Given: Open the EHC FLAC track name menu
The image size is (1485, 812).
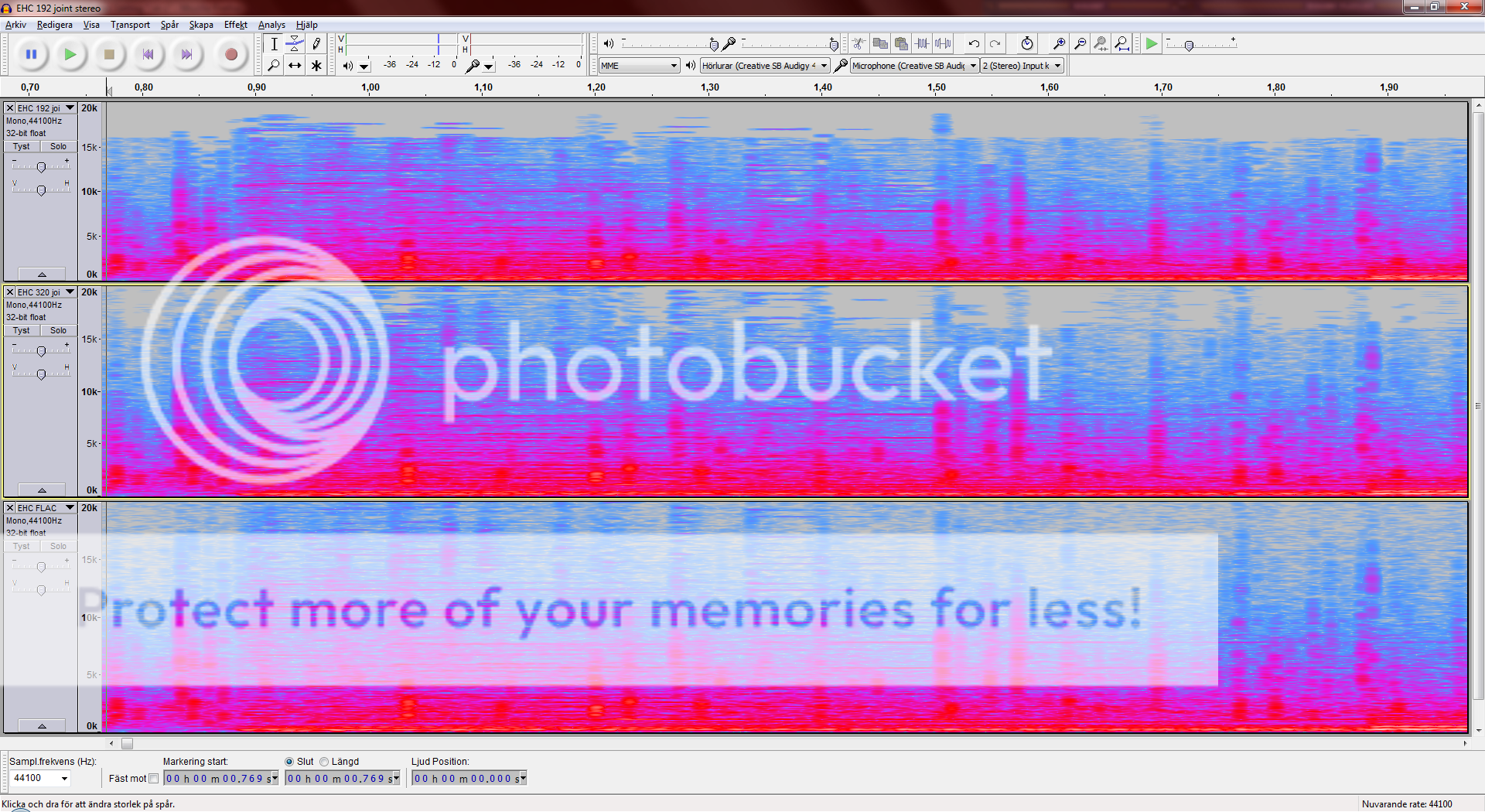Looking at the screenshot, I should tap(68, 507).
